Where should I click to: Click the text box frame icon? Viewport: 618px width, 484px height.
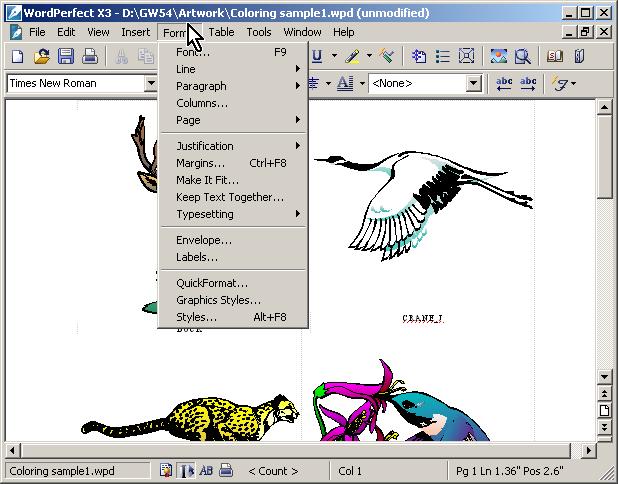pos(466,56)
